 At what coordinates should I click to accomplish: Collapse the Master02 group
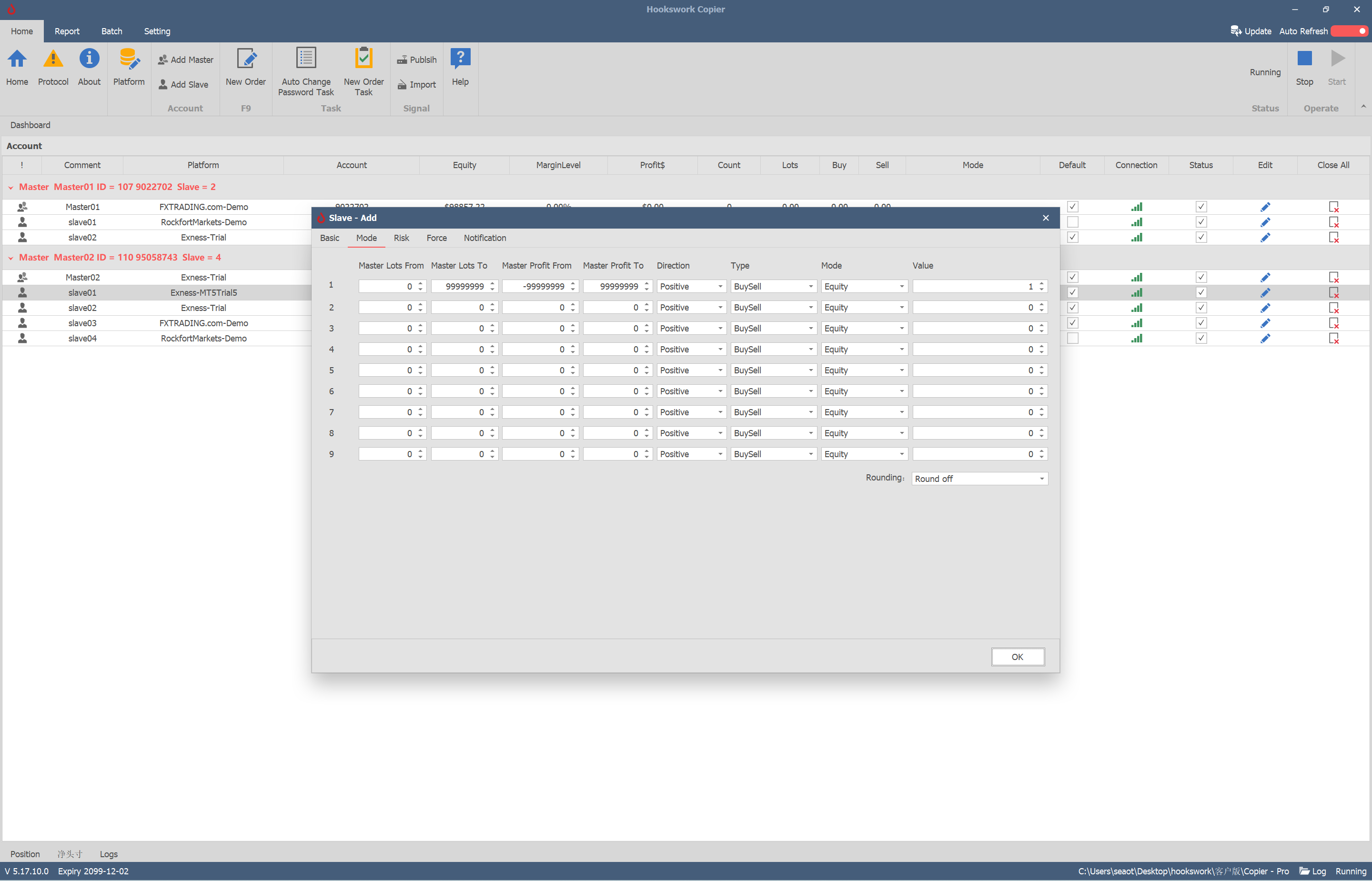point(10,258)
